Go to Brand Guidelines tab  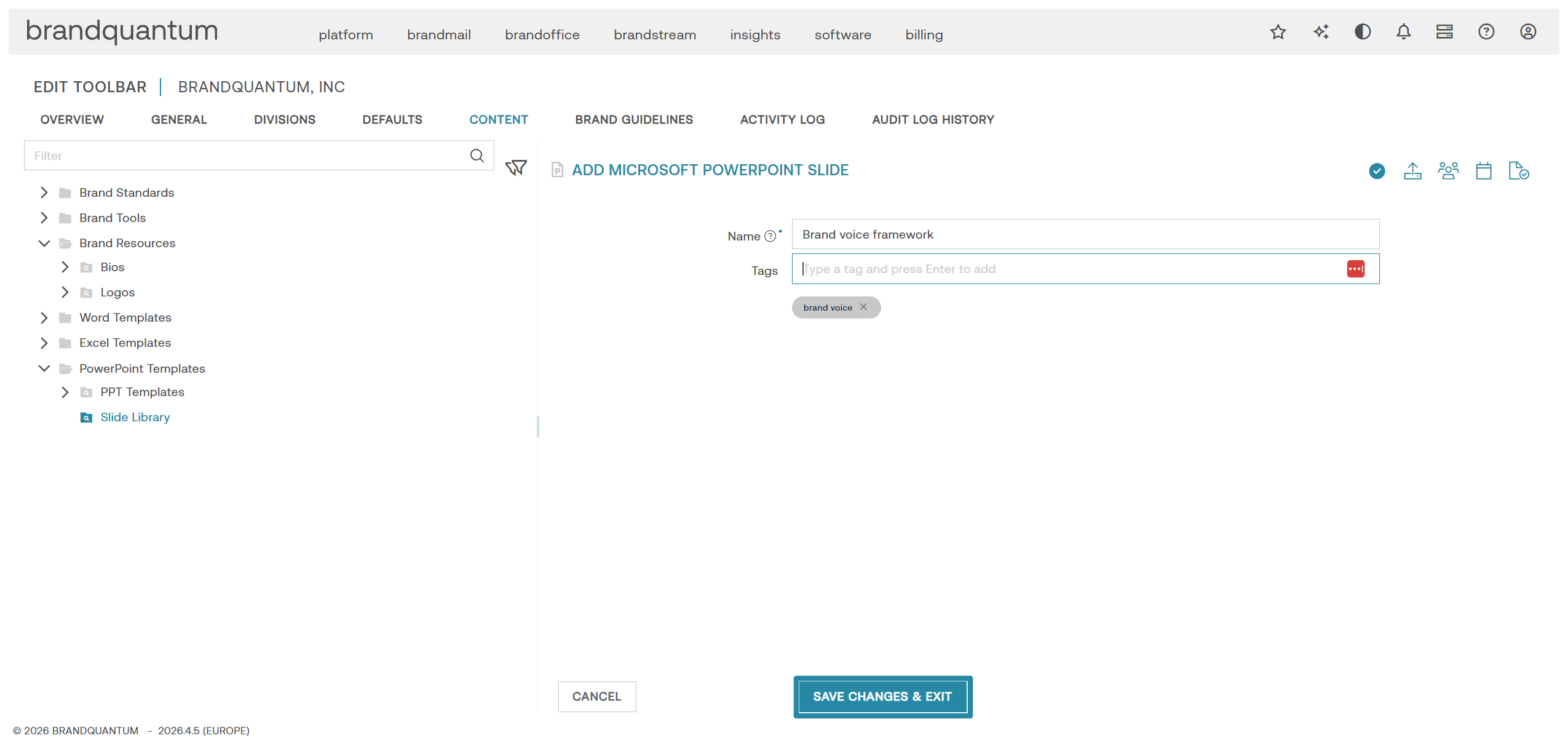tap(634, 119)
